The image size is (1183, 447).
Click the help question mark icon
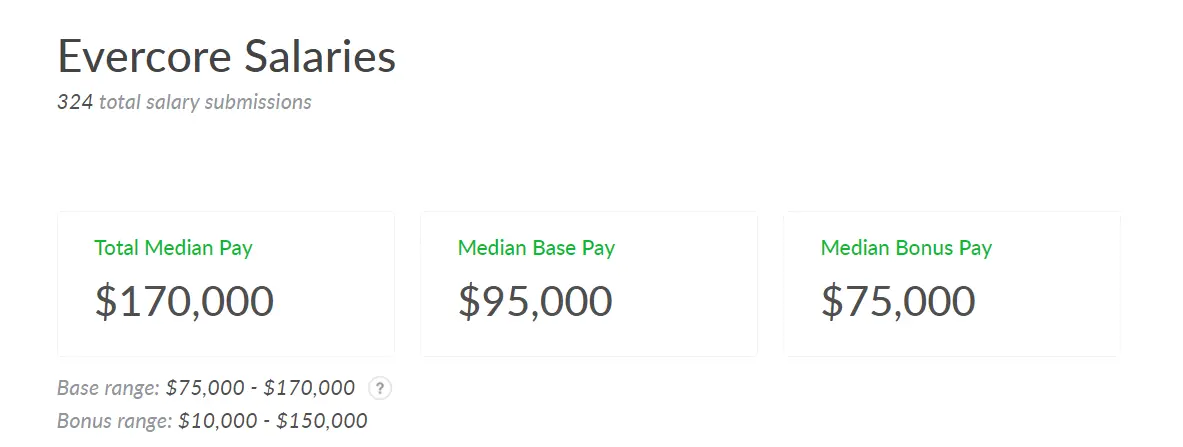click(379, 388)
